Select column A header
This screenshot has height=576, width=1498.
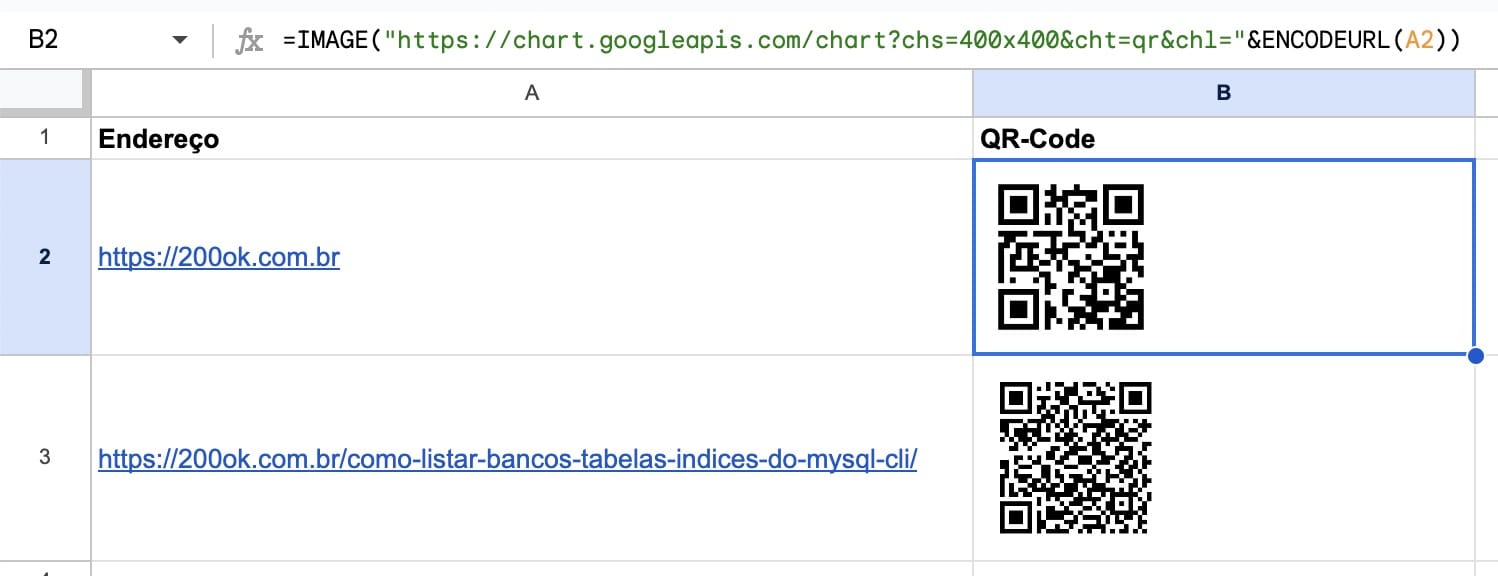tap(532, 93)
